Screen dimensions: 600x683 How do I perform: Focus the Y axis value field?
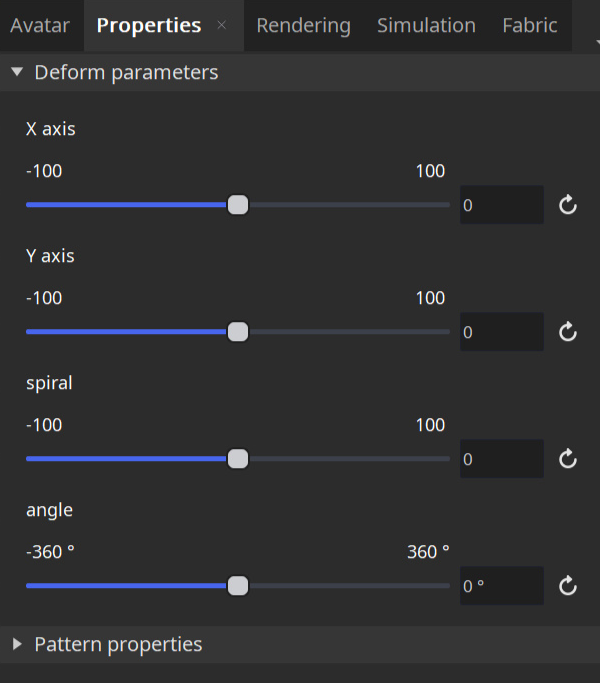point(501,332)
